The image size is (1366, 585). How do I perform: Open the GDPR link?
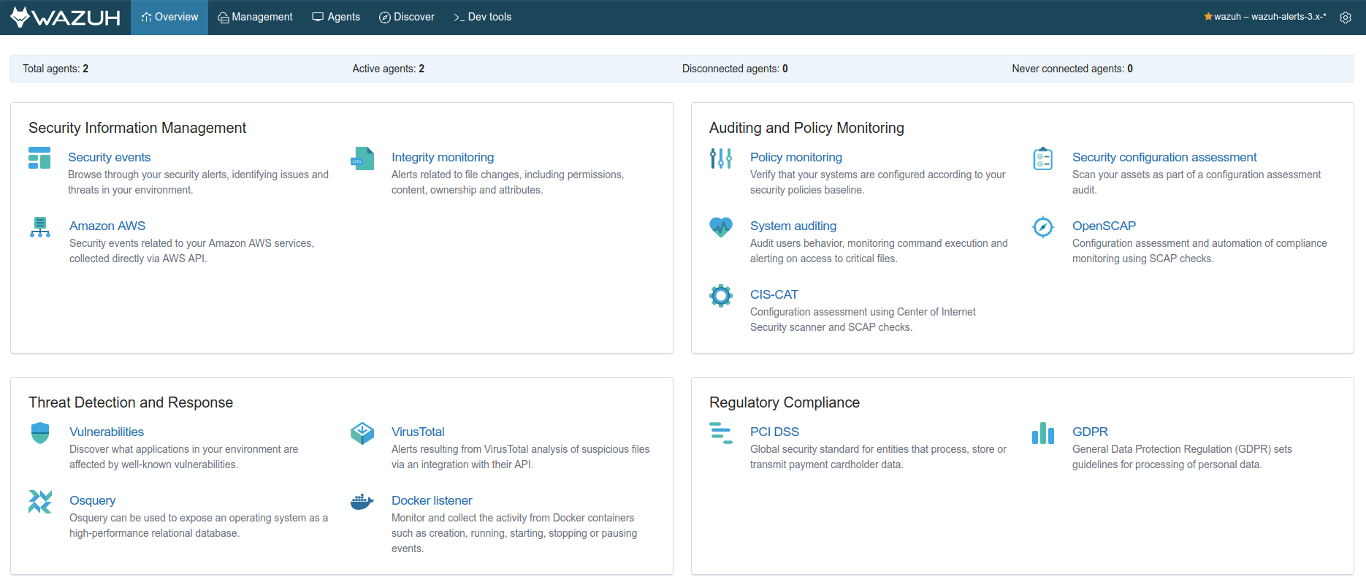(1090, 432)
